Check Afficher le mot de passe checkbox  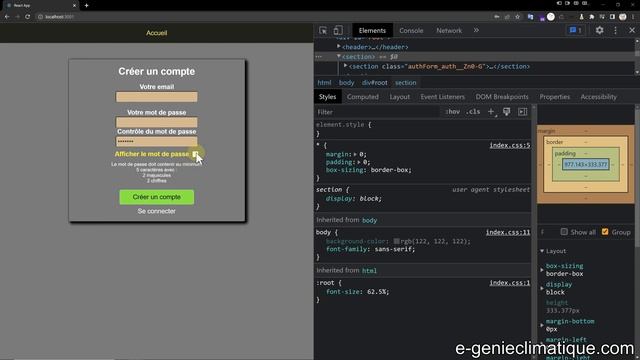[196, 154]
